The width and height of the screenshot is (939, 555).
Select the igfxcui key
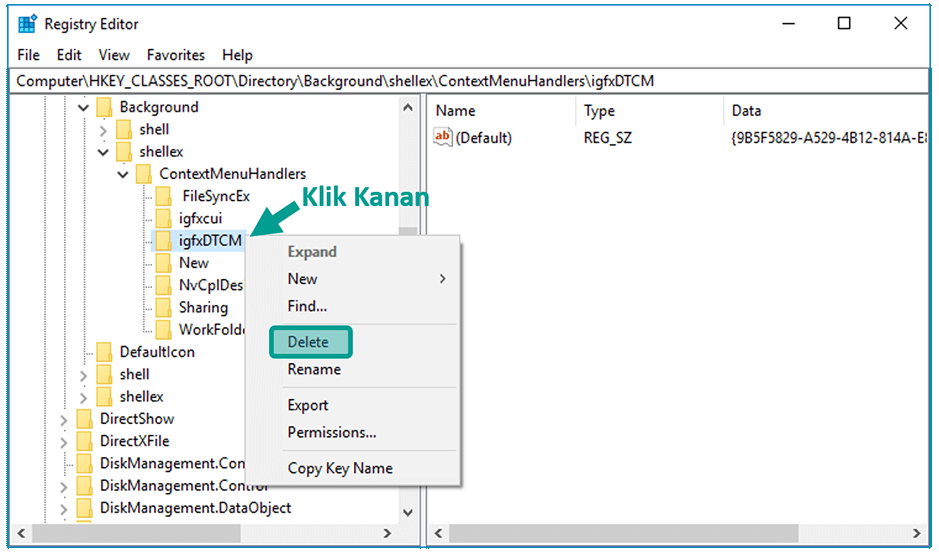tap(200, 219)
